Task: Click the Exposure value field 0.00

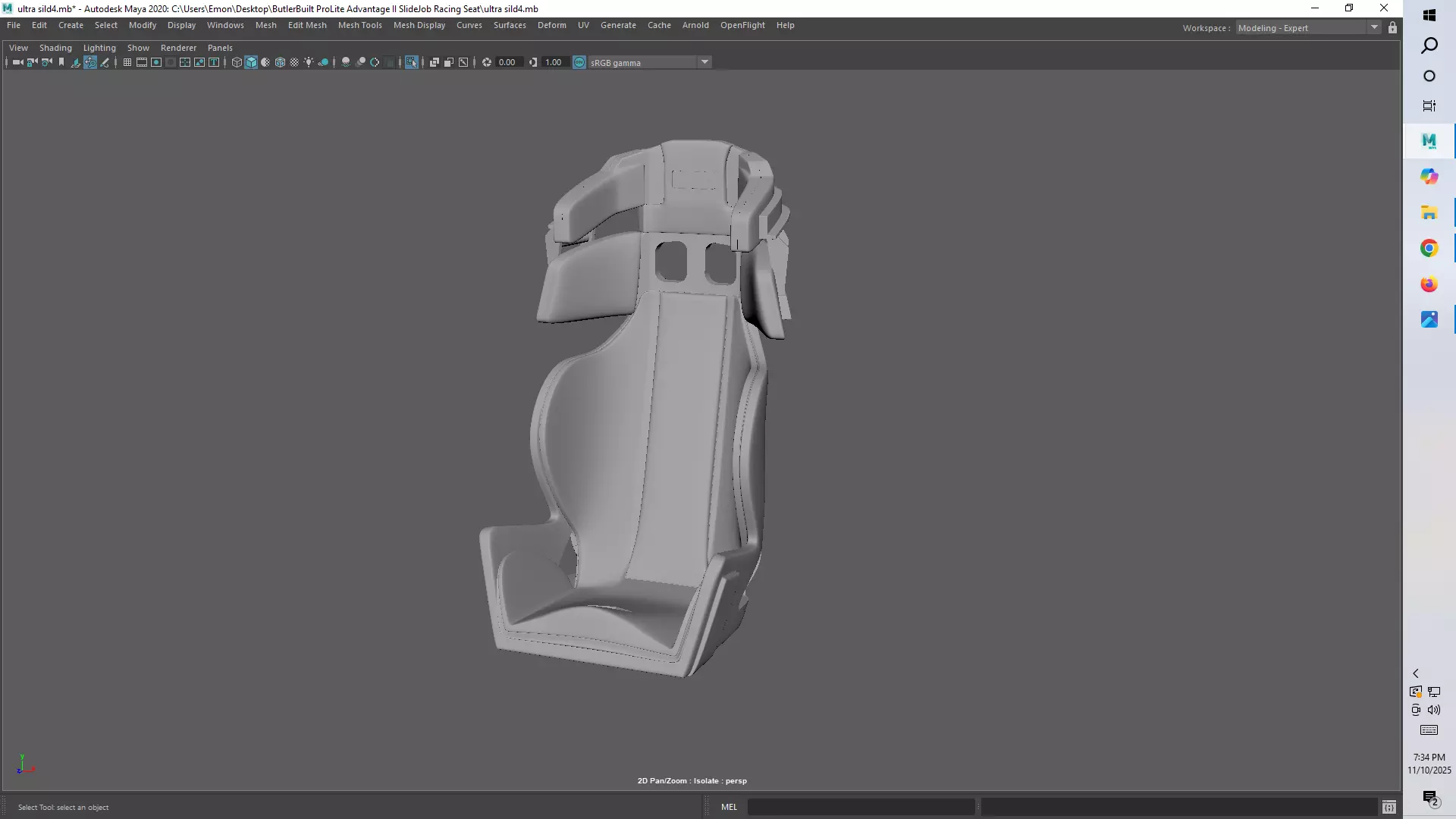Action: point(509,62)
